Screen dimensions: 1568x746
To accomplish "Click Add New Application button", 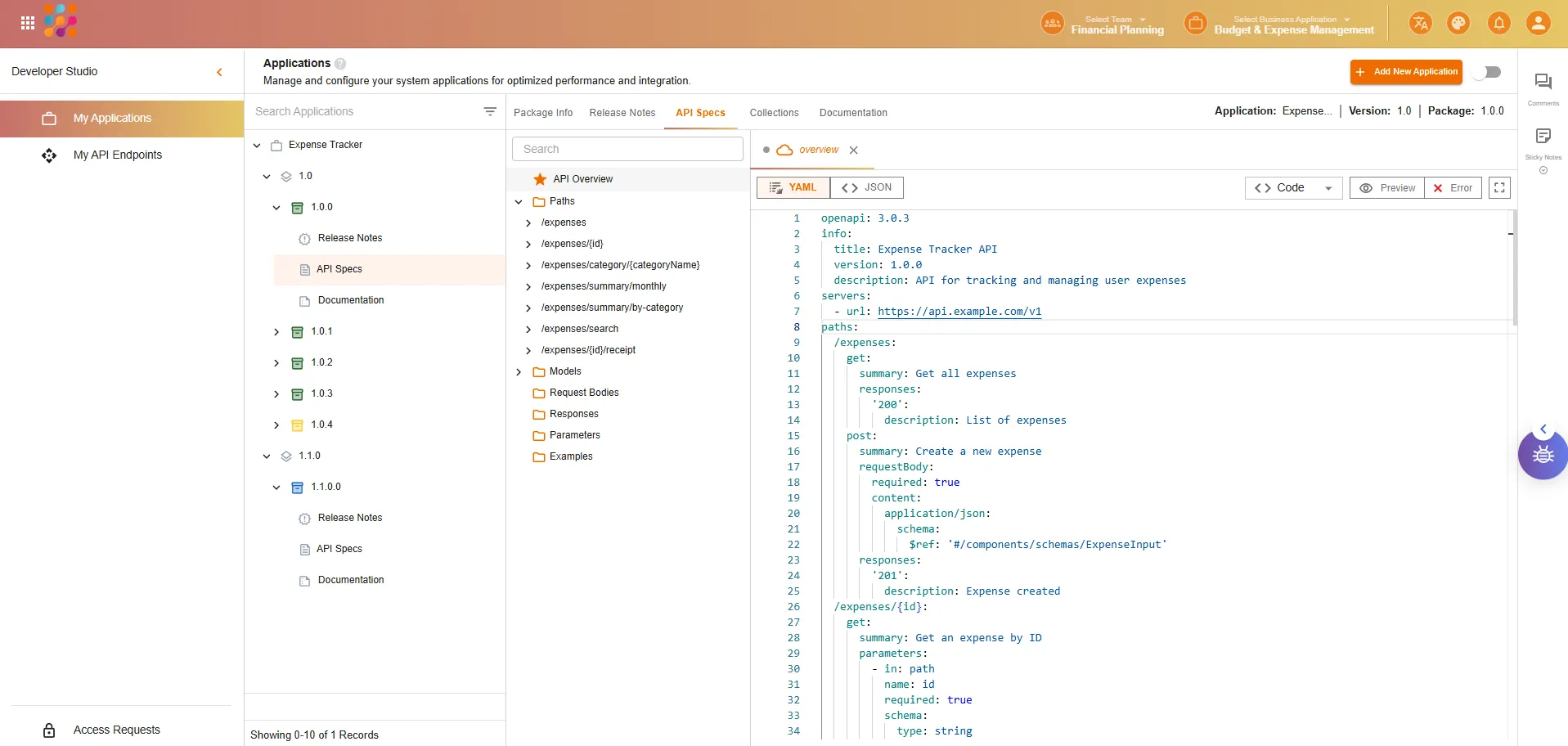I will [x=1405, y=72].
